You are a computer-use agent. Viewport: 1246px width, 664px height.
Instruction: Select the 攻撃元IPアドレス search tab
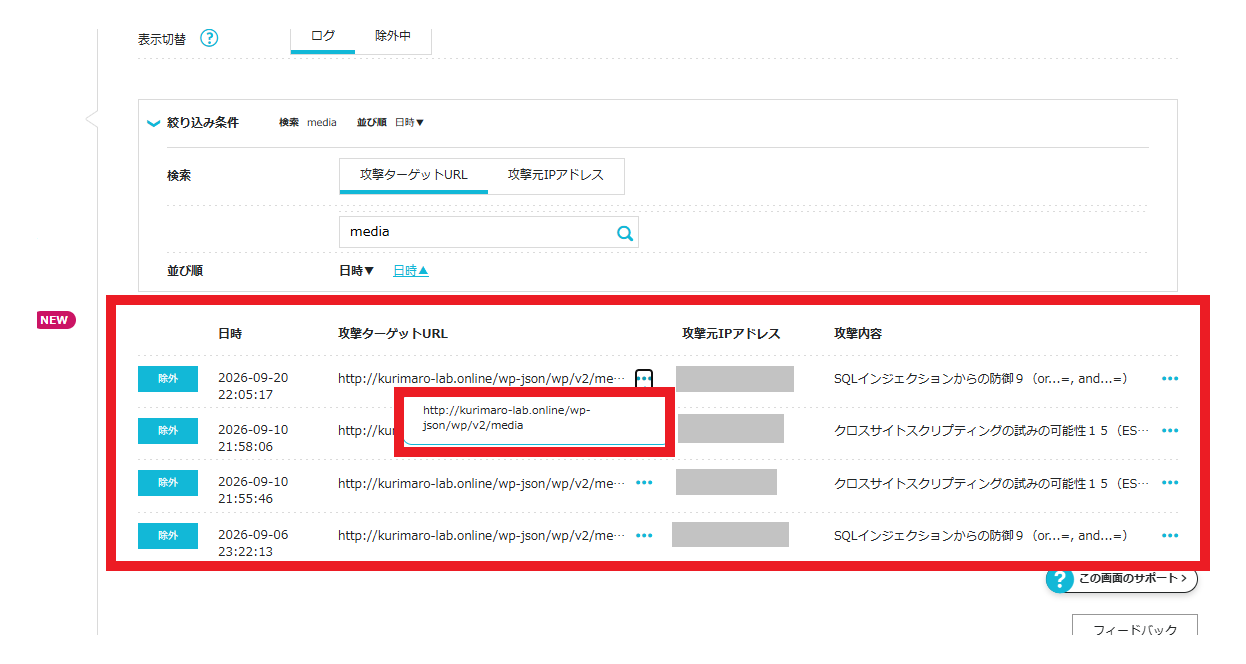tap(556, 175)
